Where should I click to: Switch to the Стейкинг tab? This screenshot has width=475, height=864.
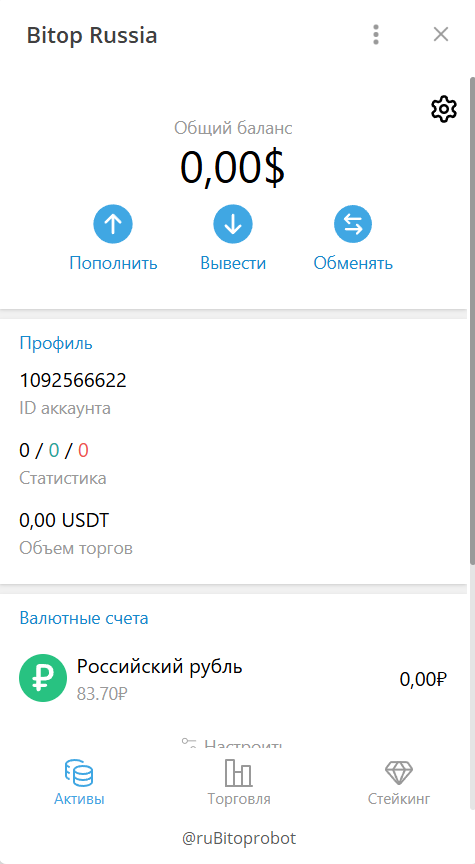coord(399,782)
